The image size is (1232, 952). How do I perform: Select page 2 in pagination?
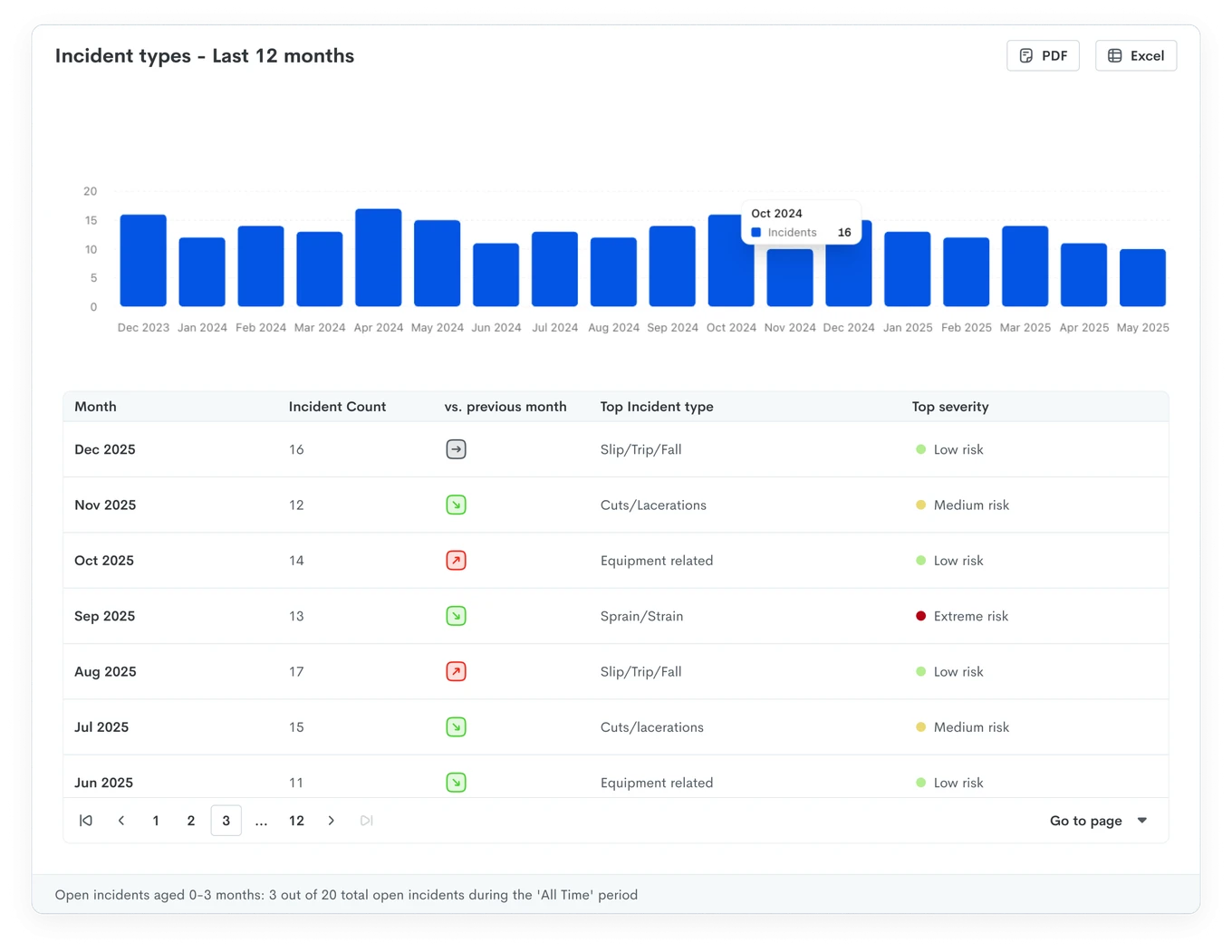click(x=191, y=821)
